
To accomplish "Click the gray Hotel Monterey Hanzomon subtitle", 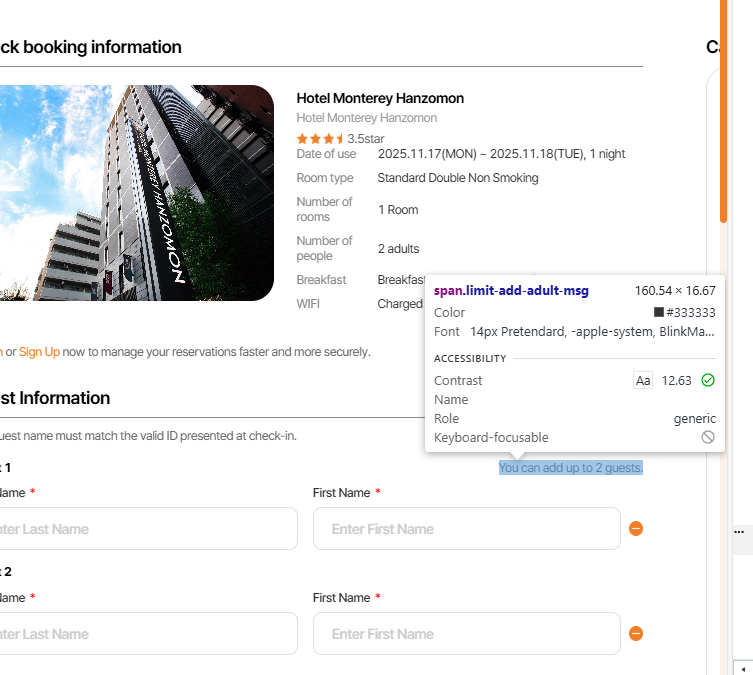I will pos(366,118).
